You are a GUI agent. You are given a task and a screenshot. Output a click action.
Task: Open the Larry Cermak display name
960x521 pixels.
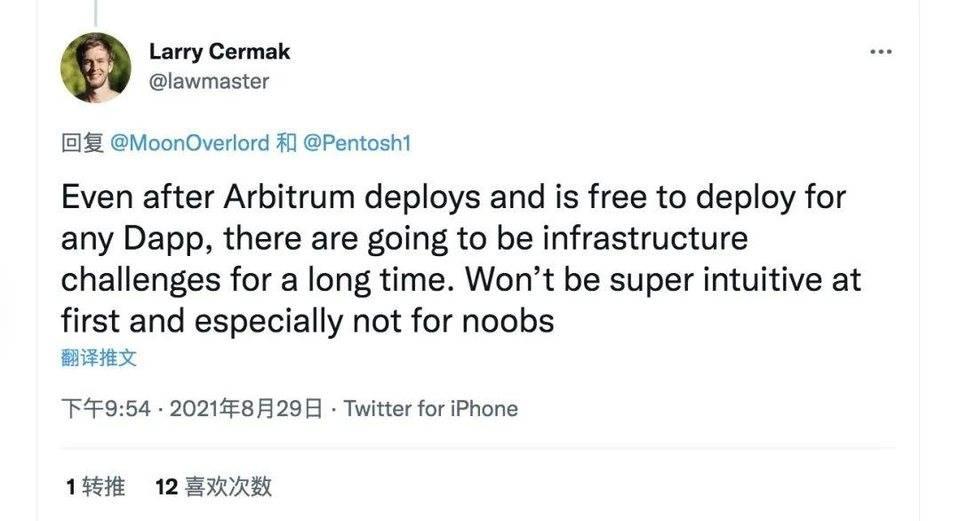[x=219, y=52]
